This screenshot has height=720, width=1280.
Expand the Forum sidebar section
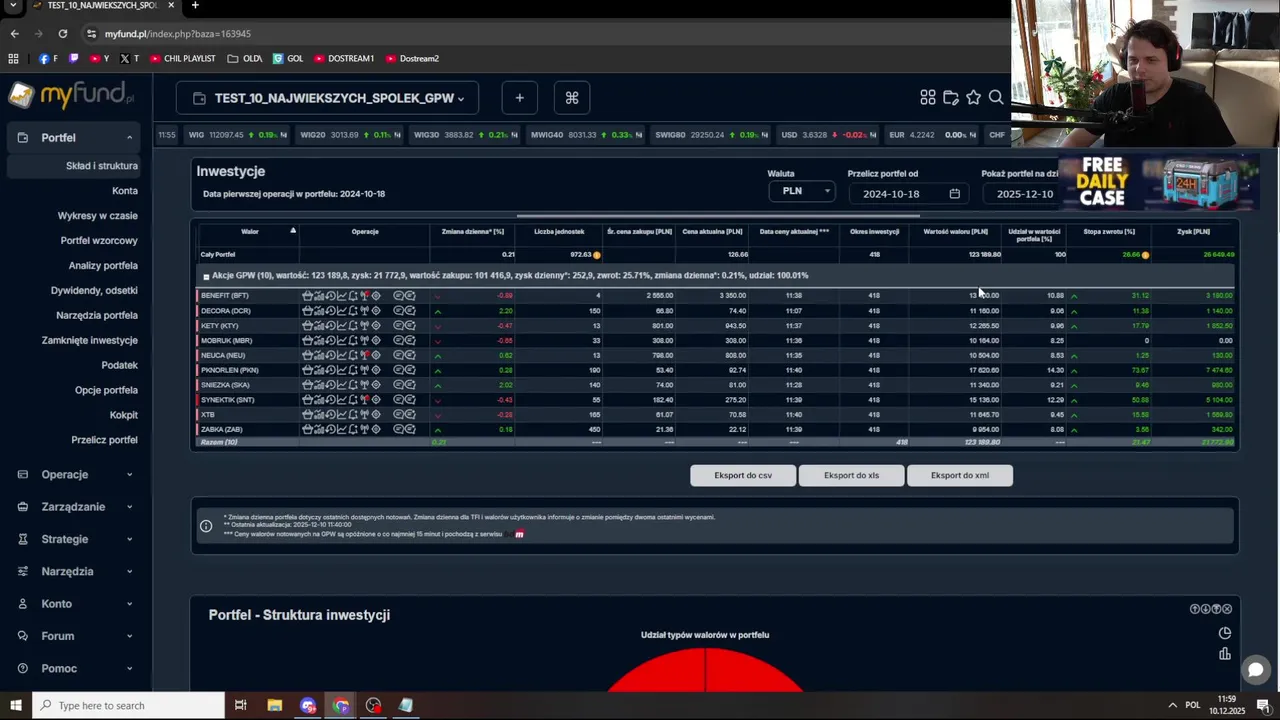76,636
